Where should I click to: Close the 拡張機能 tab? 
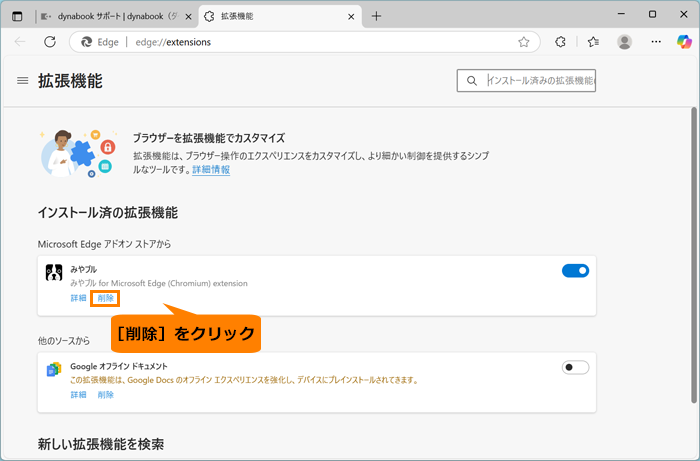click(351, 17)
